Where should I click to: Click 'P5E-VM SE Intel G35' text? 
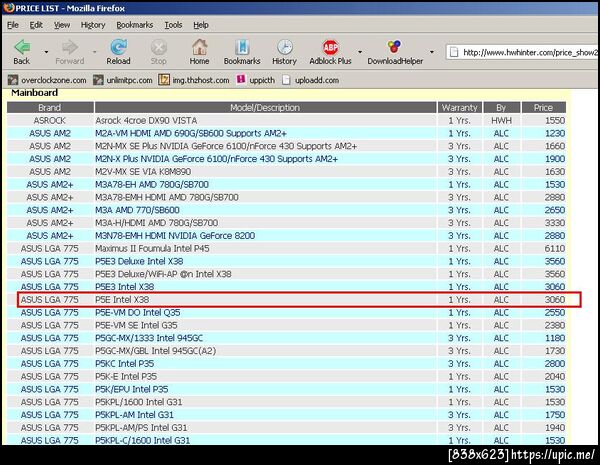click(136, 325)
